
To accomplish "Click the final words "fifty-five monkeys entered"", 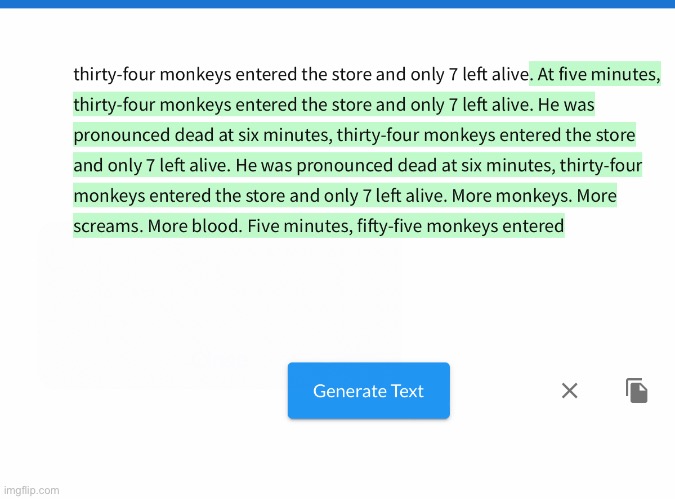I will tap(460, 226).
